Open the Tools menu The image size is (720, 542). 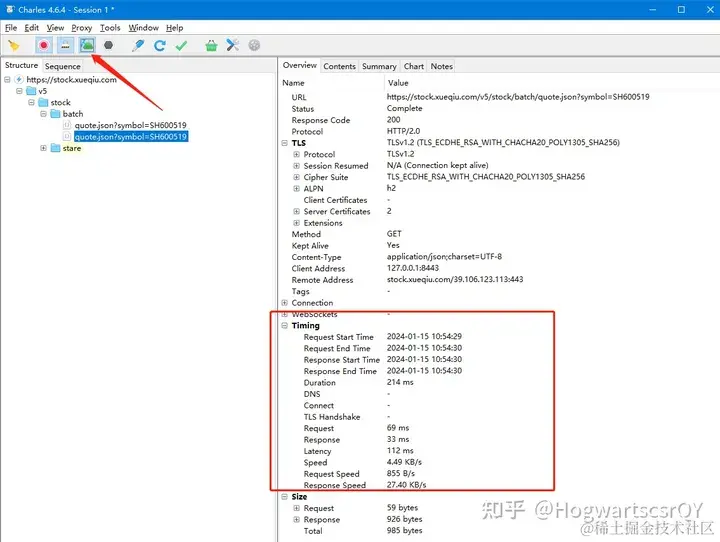pos(110,28)
